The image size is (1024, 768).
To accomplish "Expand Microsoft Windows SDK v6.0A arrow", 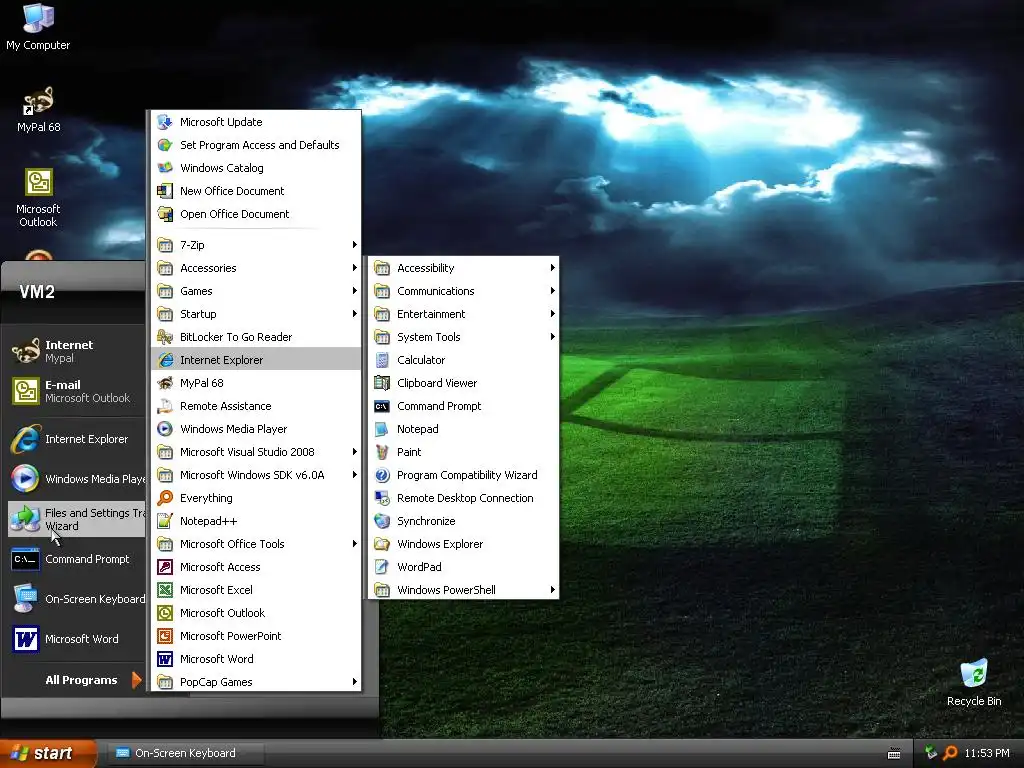I will 355,475.
